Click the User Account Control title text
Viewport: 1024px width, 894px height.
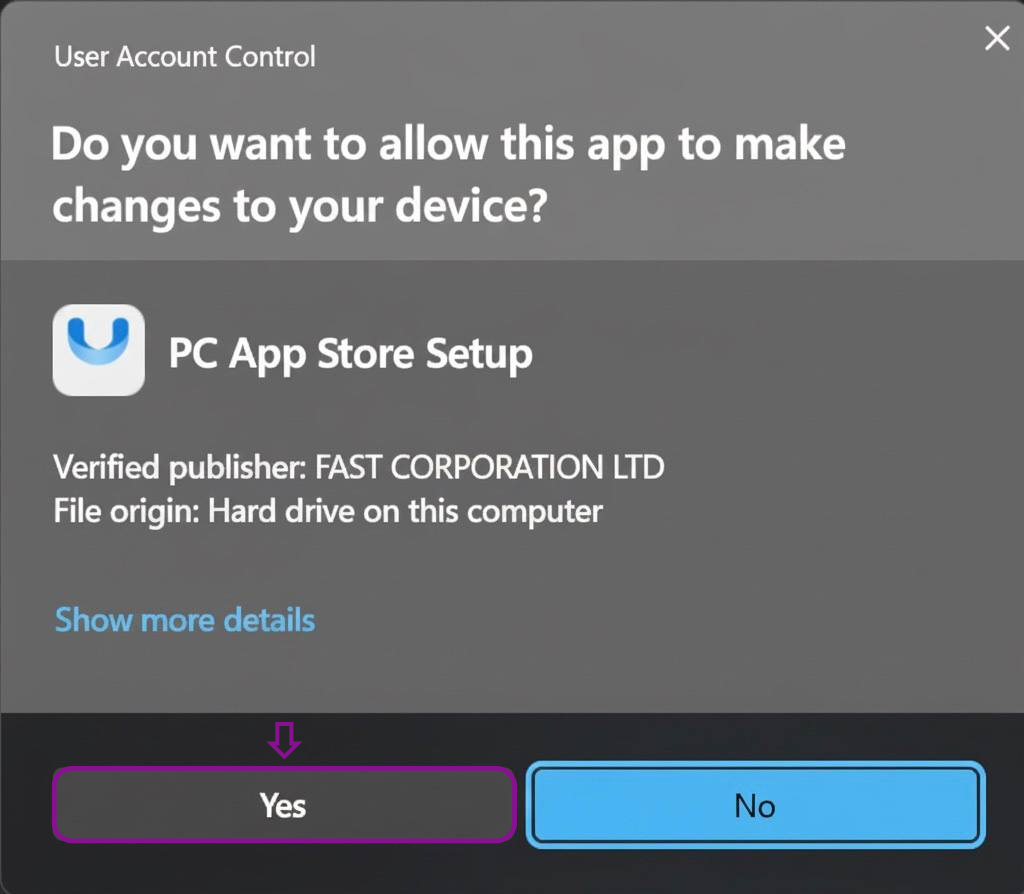(185, 57)
